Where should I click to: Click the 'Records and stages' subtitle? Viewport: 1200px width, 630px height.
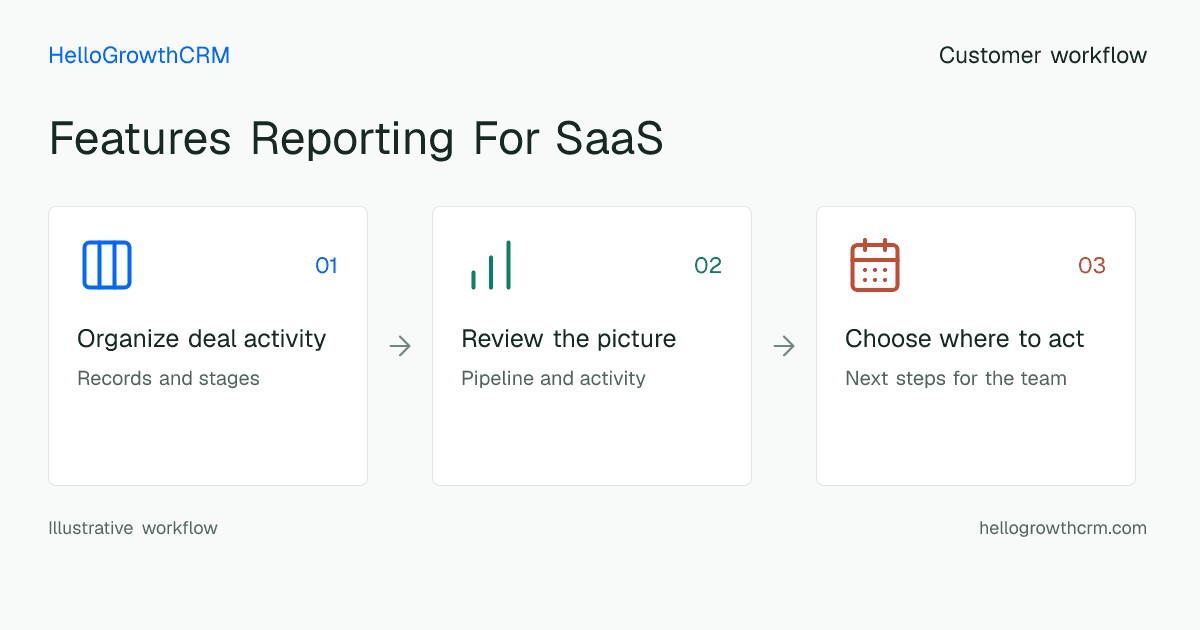[168, 379]
